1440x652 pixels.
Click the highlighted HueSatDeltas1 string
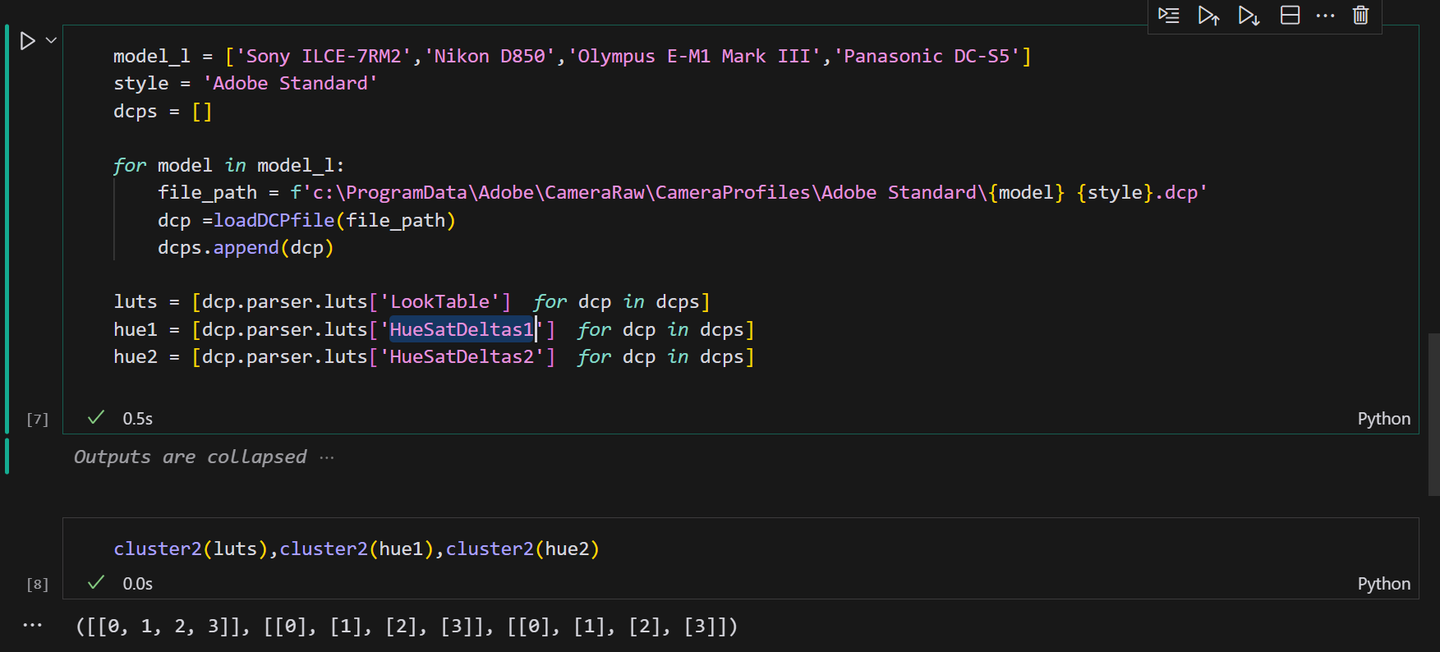461,329
